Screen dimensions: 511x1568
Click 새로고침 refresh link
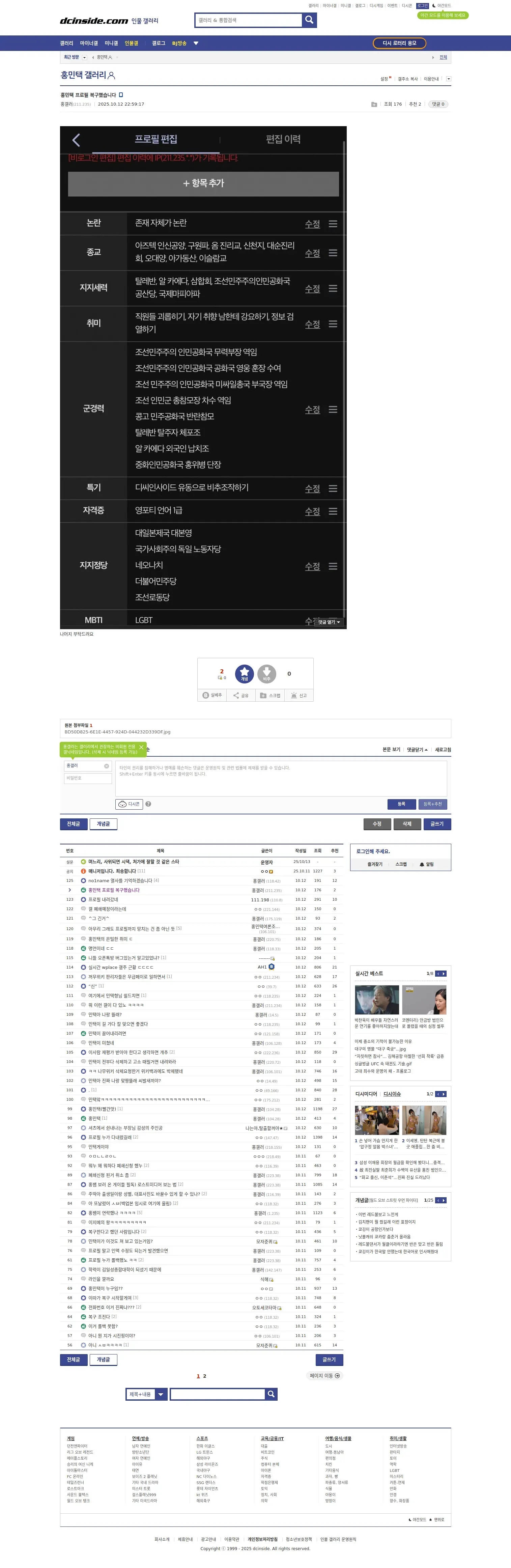coord(443,749)
